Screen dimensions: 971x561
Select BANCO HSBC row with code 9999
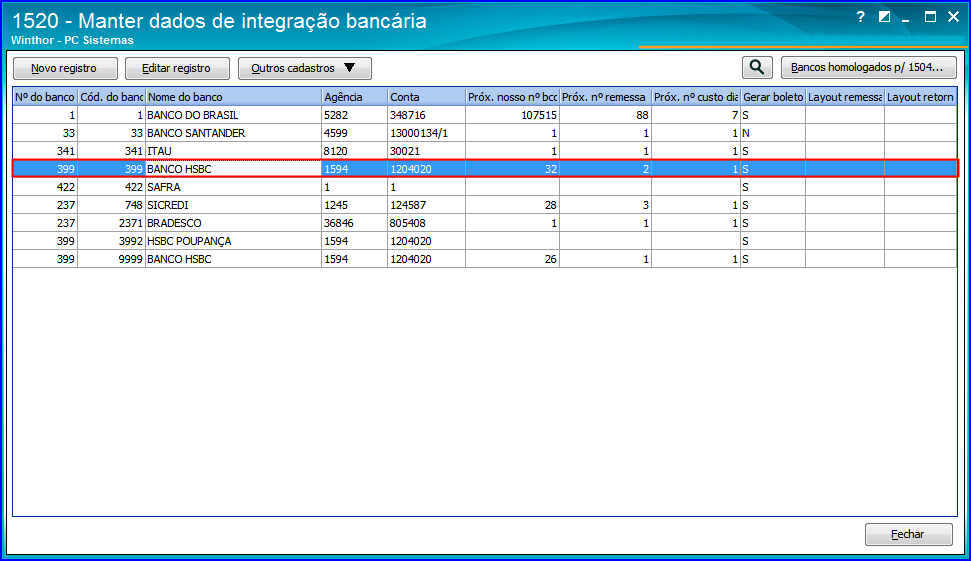pyautogui.click(x=485, y=259)
